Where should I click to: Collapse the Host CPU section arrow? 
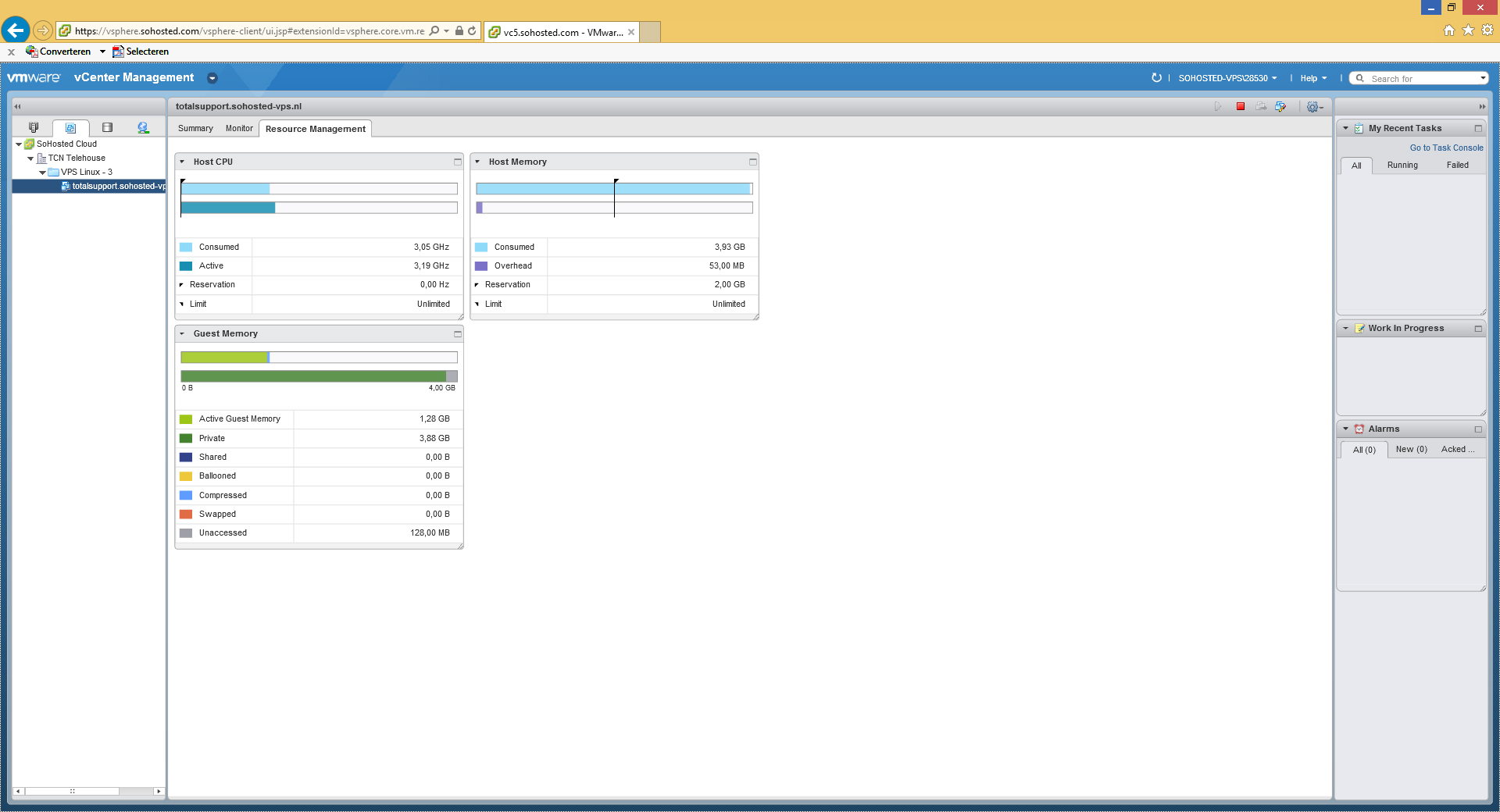point(182,162)
